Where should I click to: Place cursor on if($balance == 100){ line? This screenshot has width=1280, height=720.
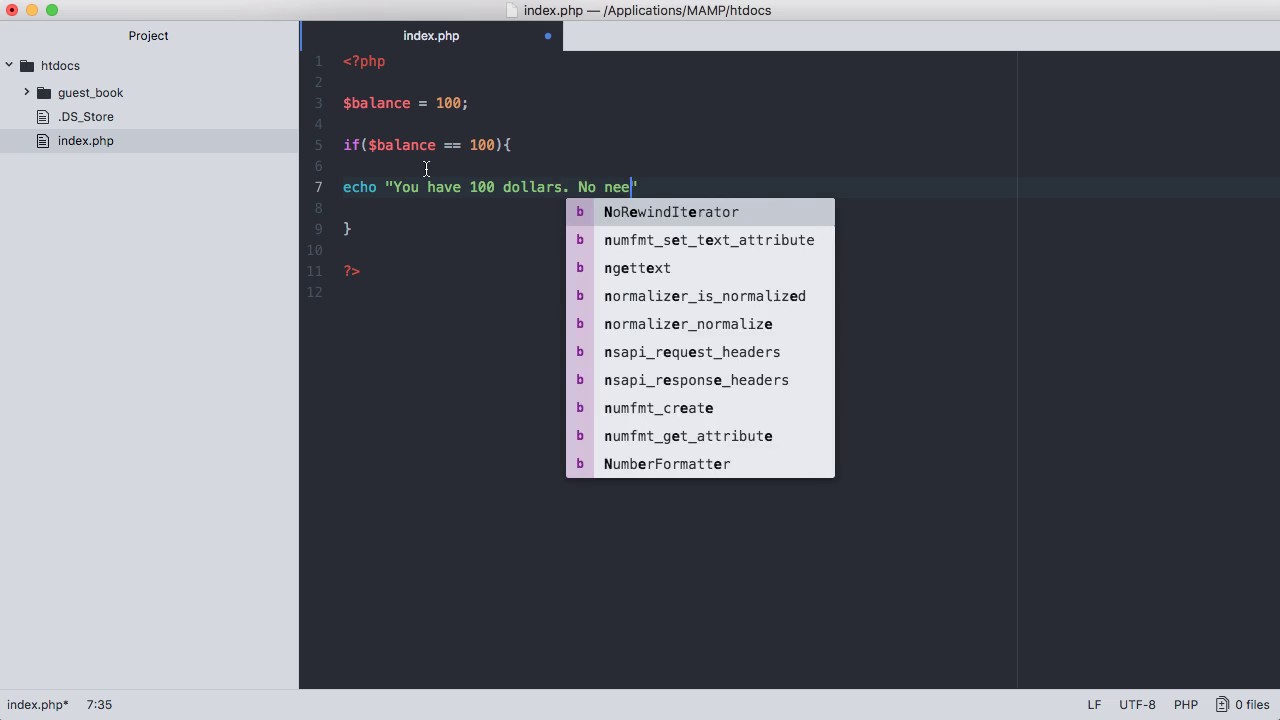(x=427, y=145)
